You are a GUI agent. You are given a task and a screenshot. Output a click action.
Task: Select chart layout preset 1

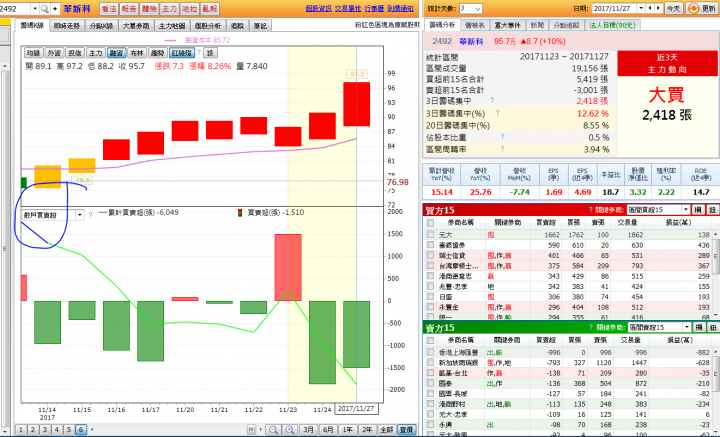pos(21,430)
